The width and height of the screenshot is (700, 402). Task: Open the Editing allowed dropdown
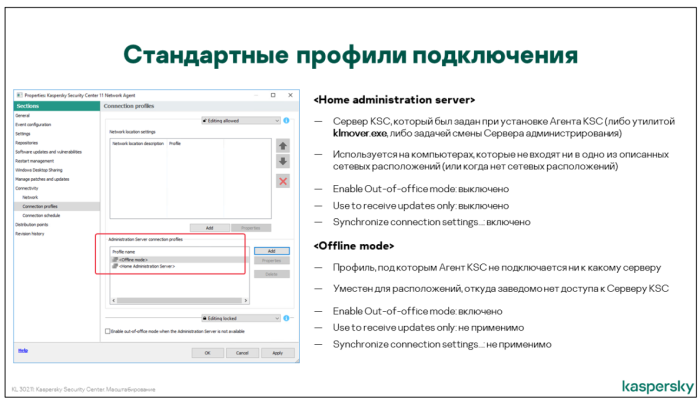[x=241, y=121]
